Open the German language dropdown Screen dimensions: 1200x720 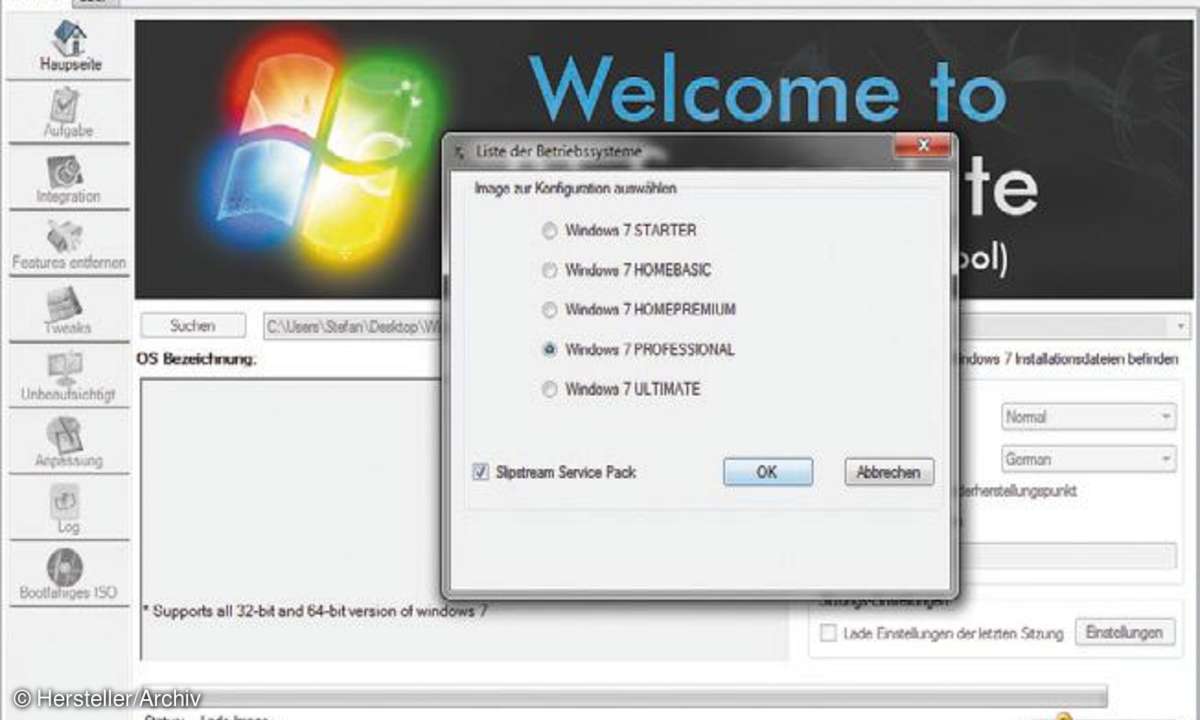coord(1089,460)
